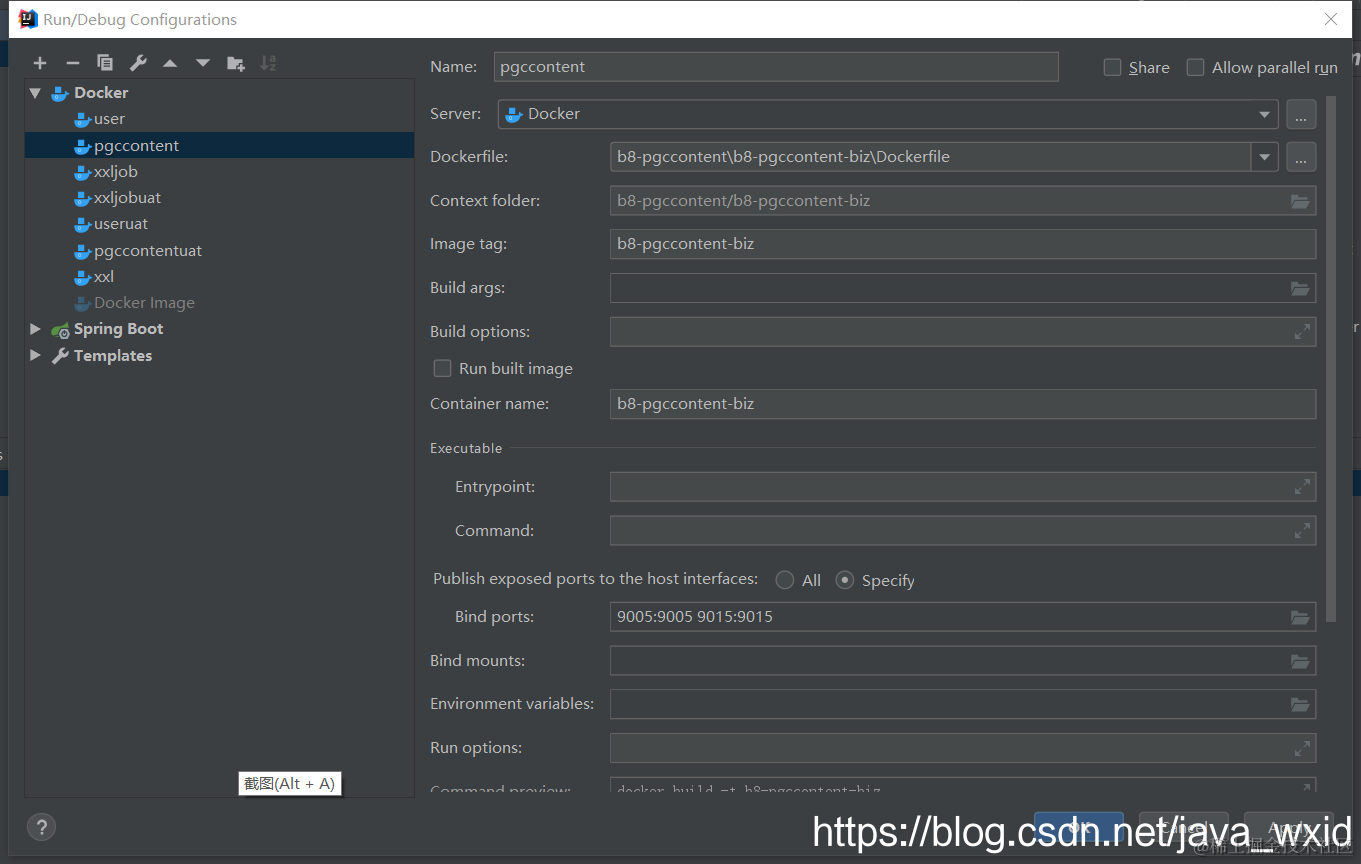Select All ports radio button
This screenshot has width=1361, height=864.
pyautogui.click(x=785, y=580)
